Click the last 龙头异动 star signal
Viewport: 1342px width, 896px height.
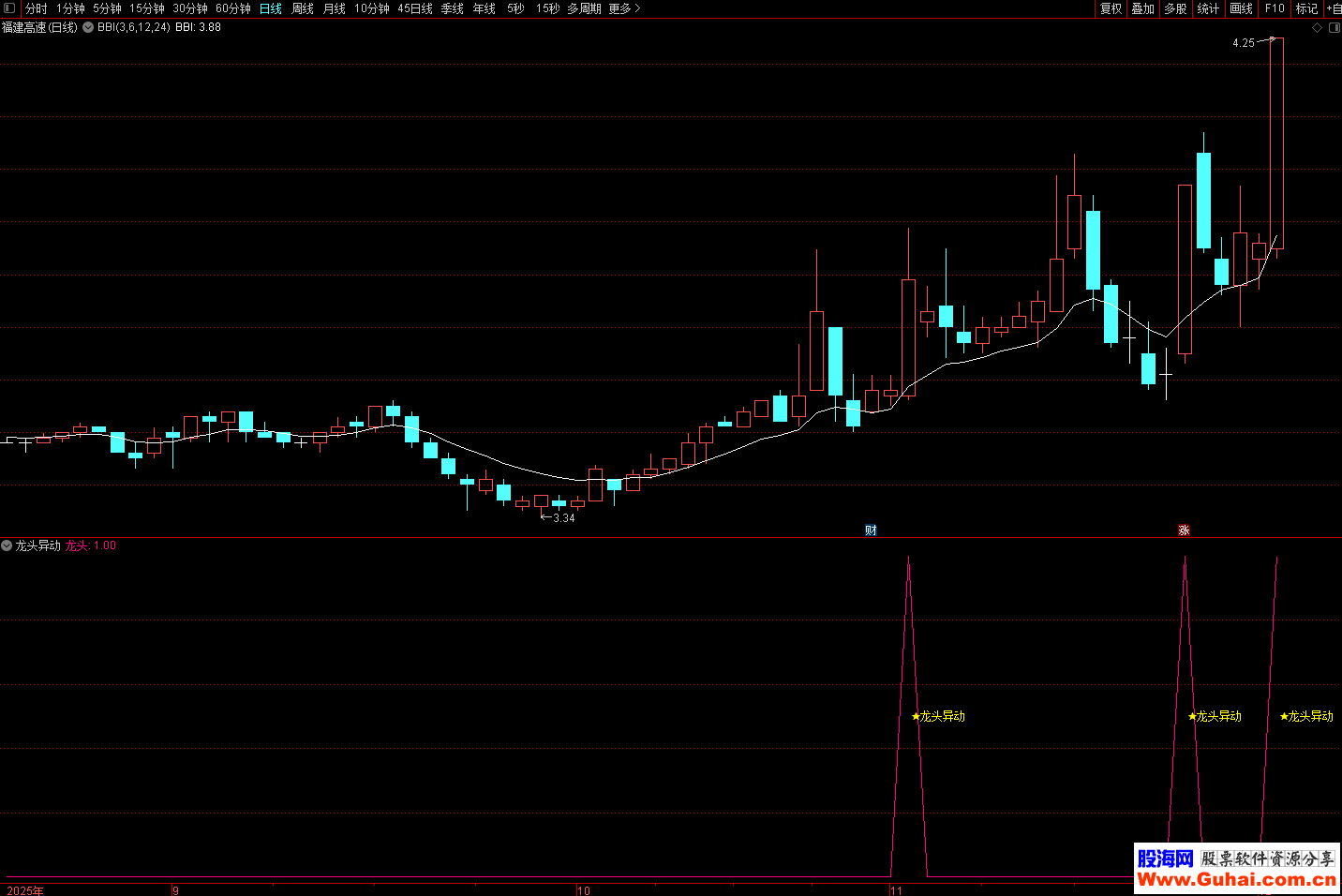coord(1306,716)
